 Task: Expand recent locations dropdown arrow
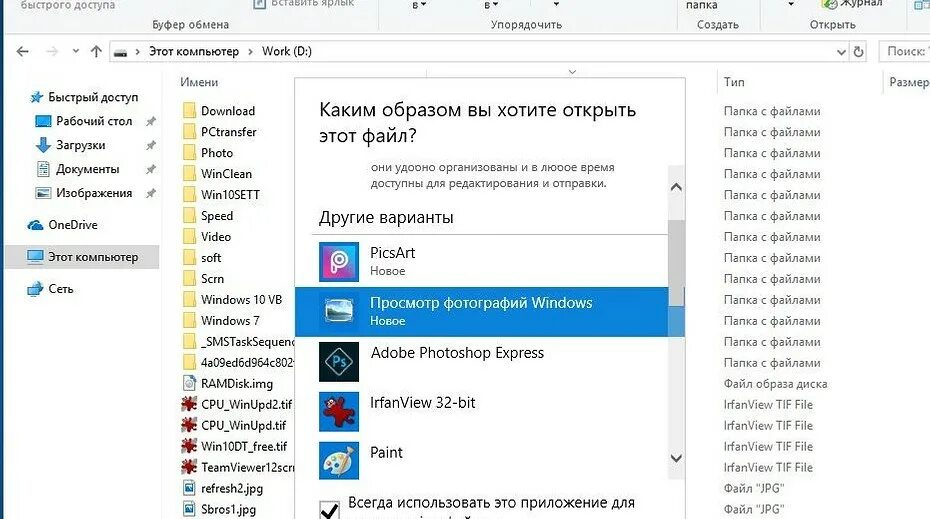click(75, 52)
